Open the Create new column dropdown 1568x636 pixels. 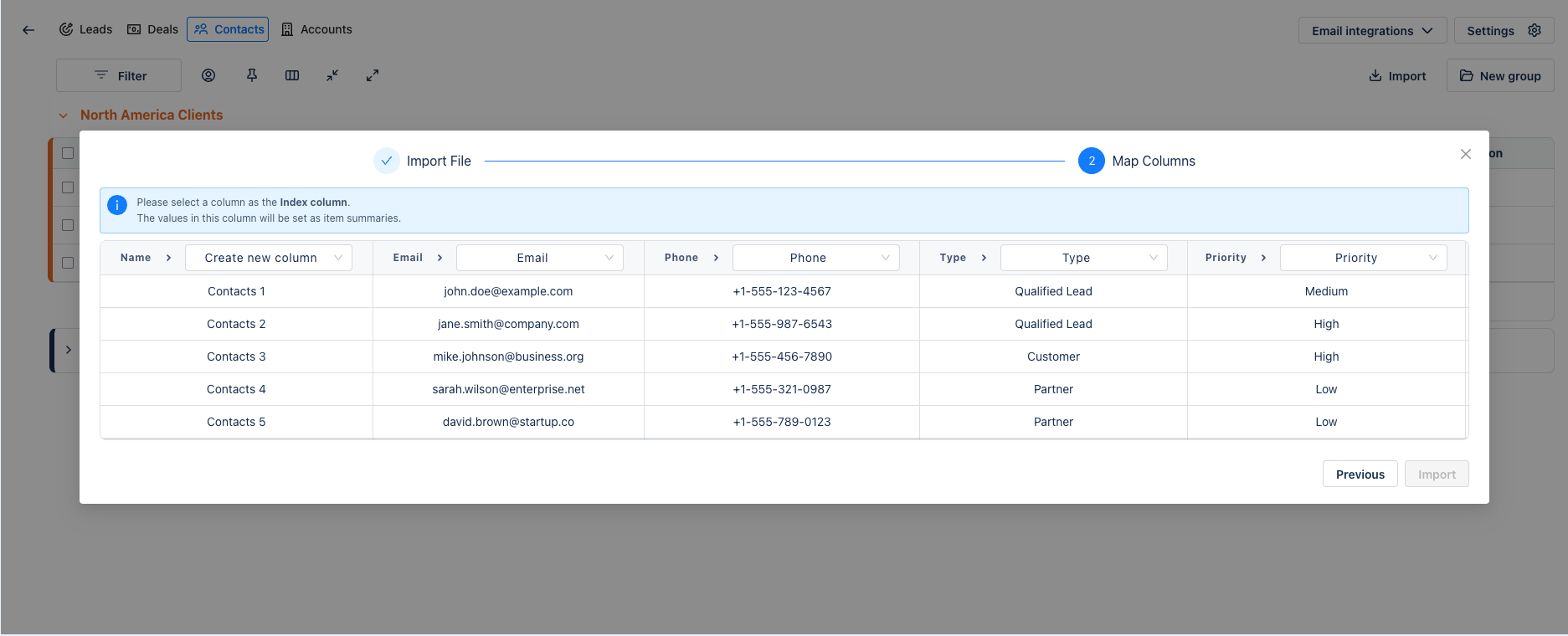pyautogui.click(x=268, y=258)
